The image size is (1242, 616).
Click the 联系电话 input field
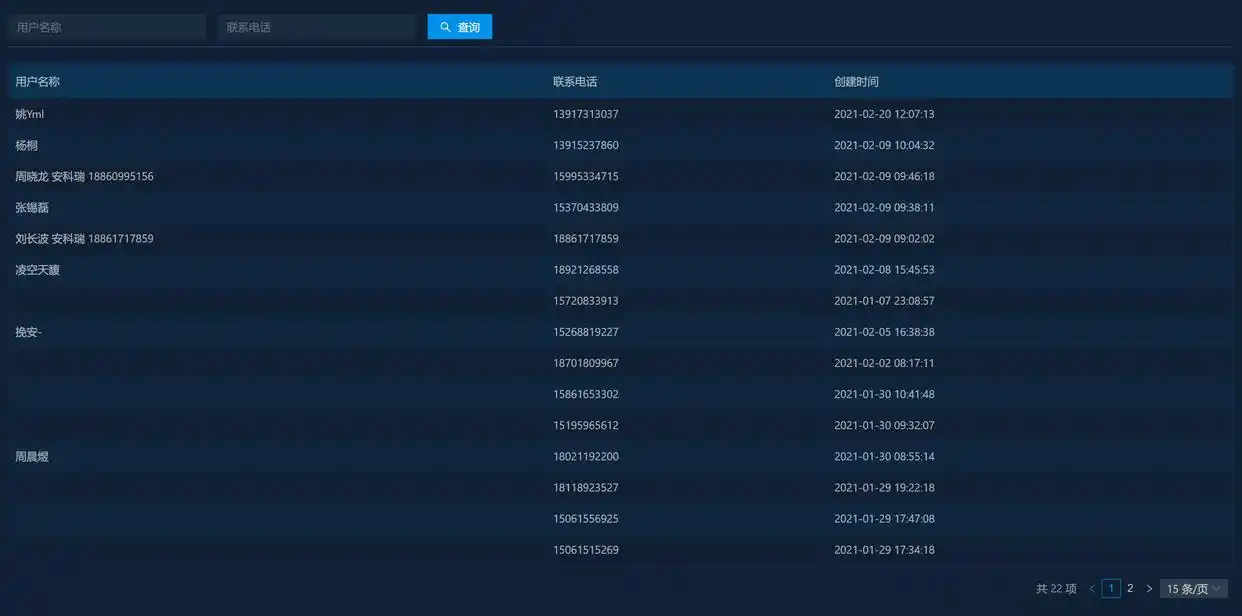316,27
